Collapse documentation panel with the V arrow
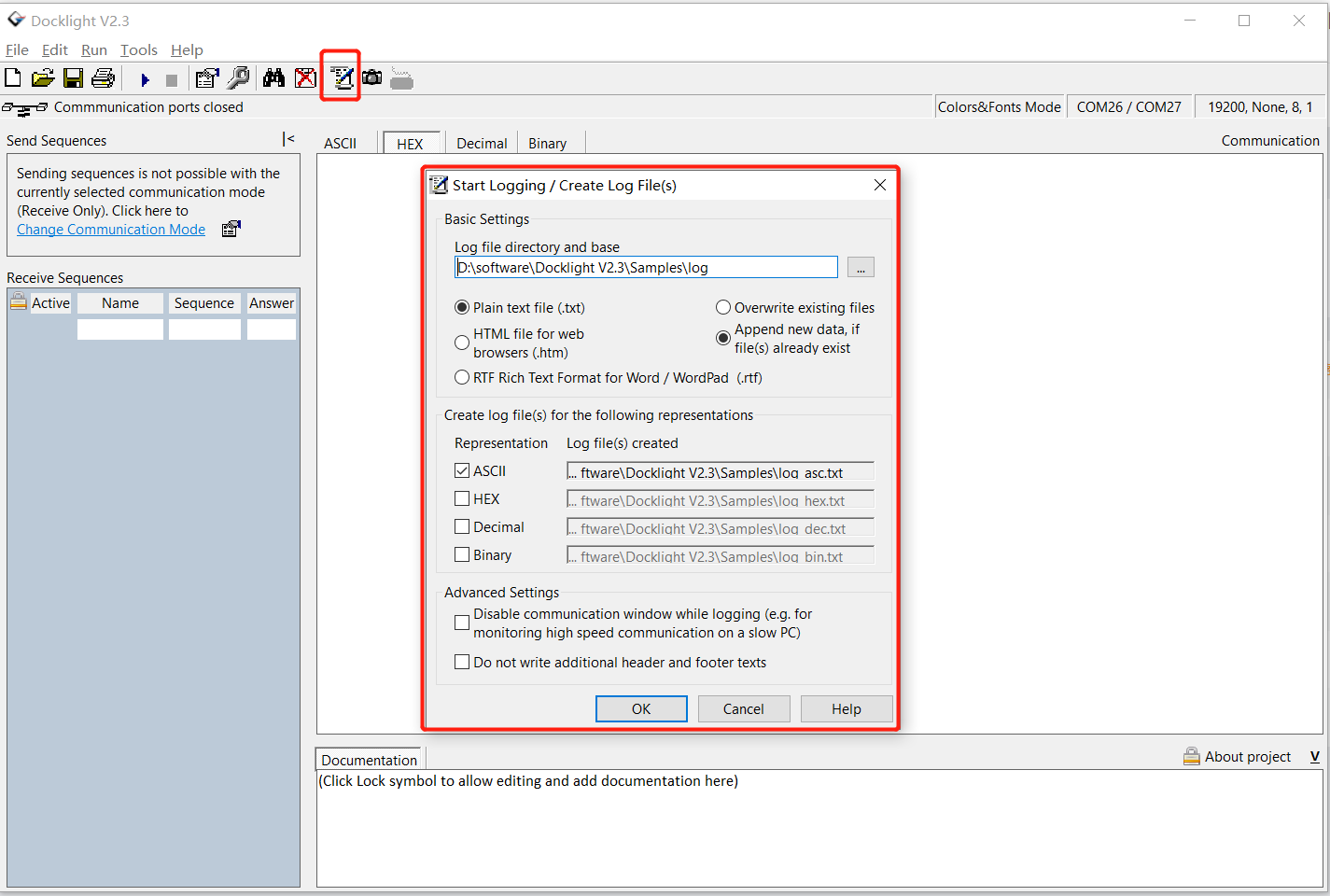The image size is (1330, 896). [x=1314, y=757]
